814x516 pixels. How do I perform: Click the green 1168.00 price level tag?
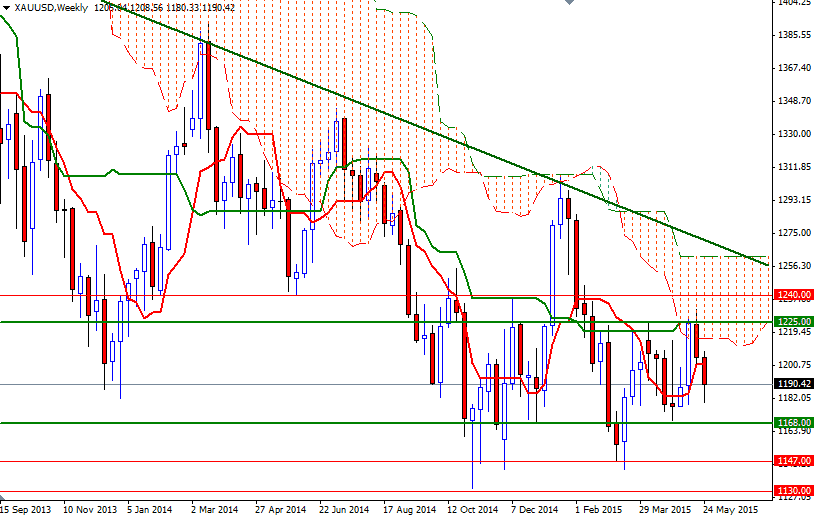click(x=793, y=423)
